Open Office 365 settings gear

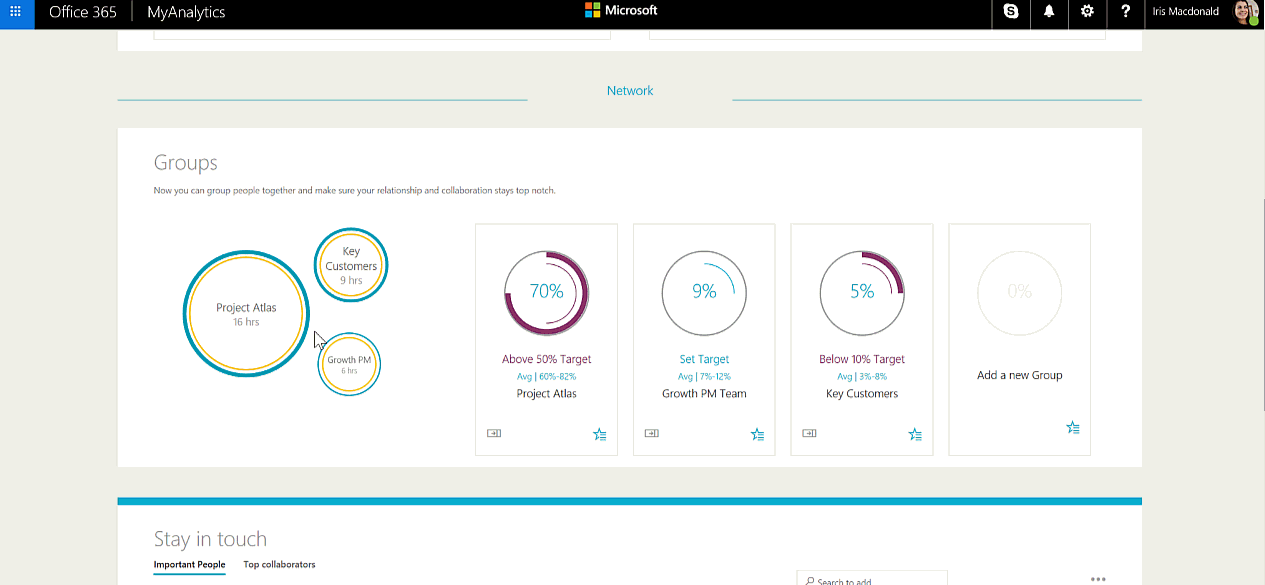[x=1087, y=14]
